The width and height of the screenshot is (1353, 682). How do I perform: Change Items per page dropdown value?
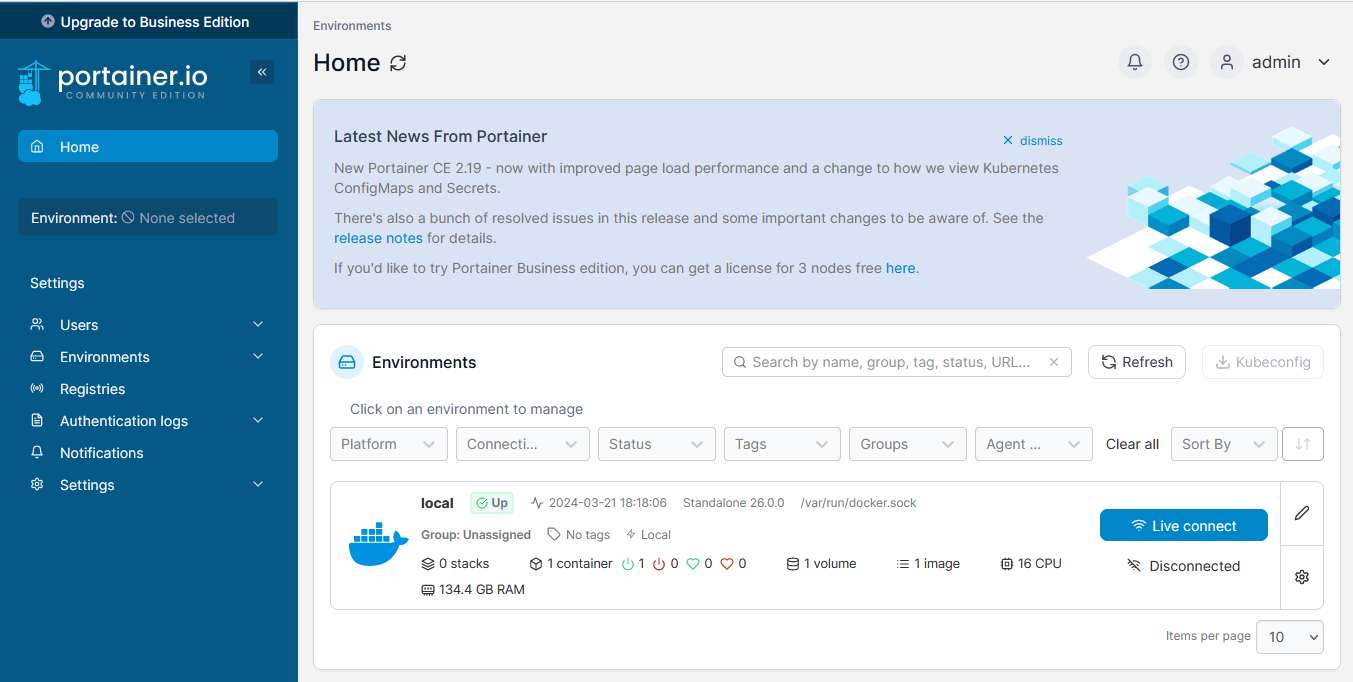pos(1291,637)
